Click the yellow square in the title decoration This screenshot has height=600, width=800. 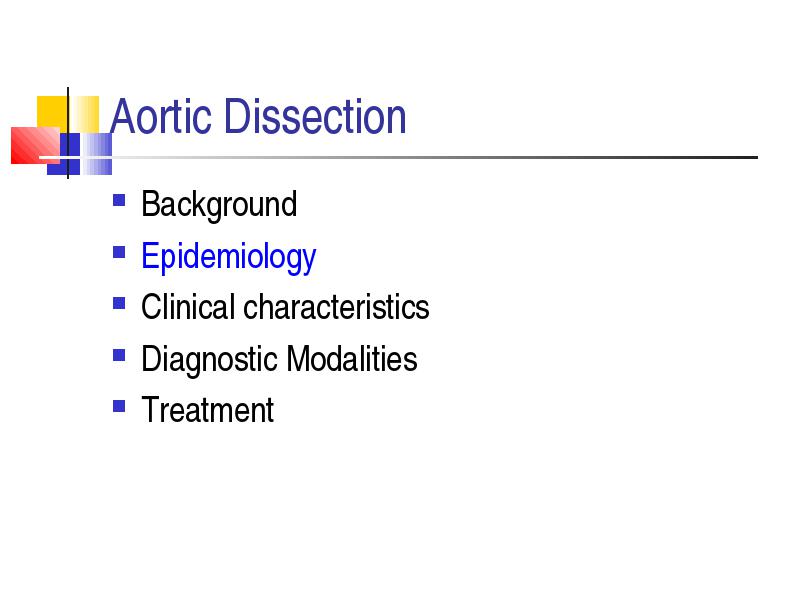[x=52, y=111]
